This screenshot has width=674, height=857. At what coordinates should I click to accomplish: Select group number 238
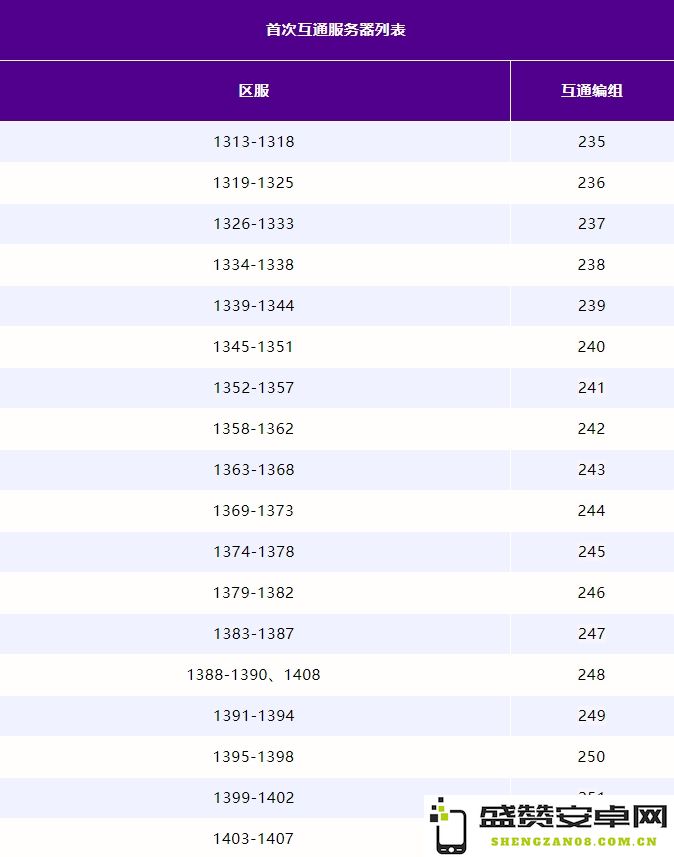(x=592, y=265)
